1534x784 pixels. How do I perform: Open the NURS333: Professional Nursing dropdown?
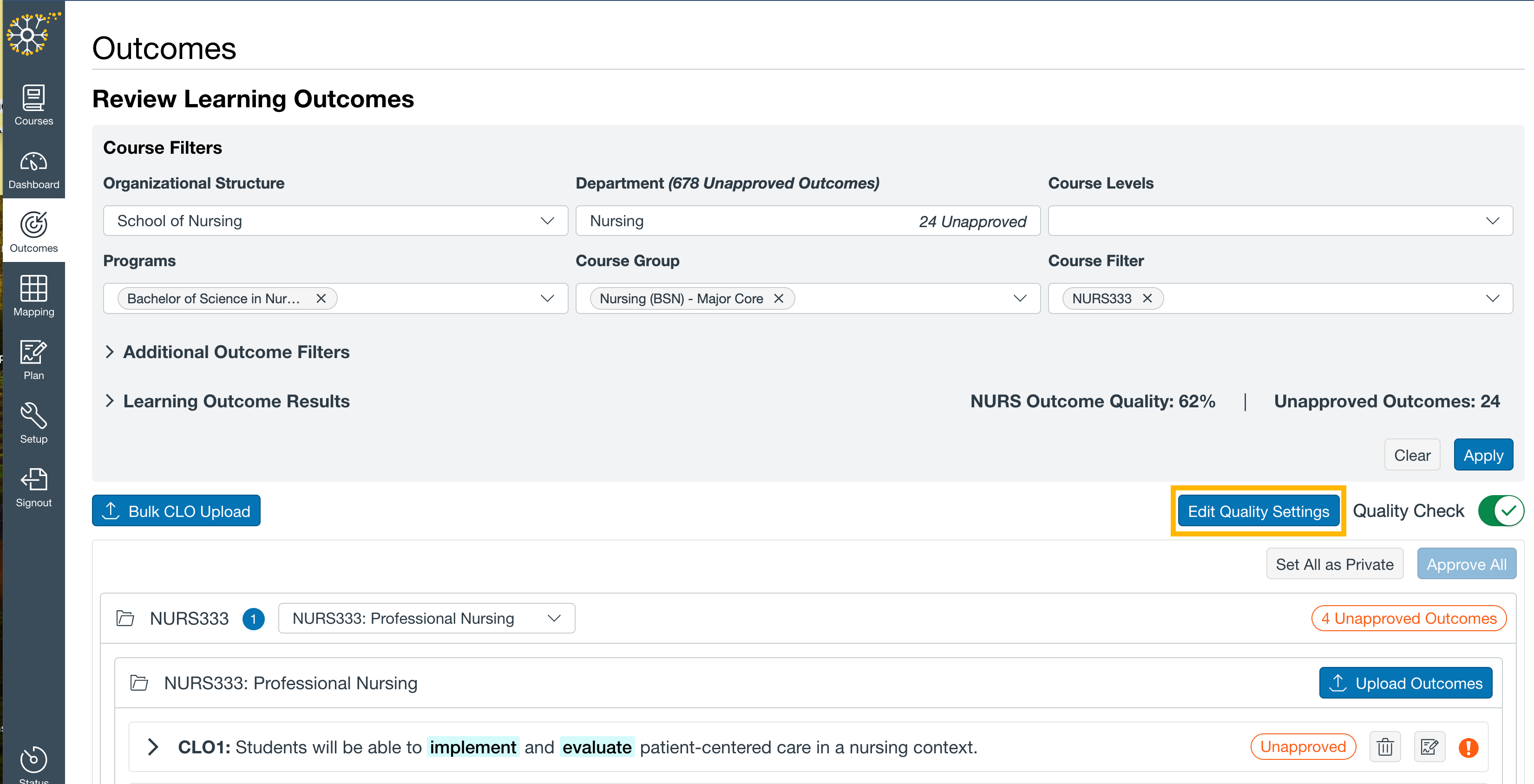point(426,619)
